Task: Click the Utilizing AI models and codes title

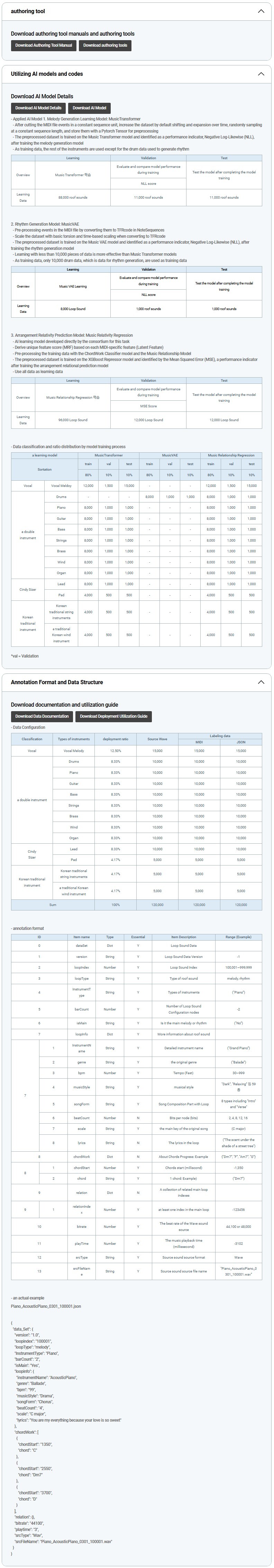Action: click(x=47, y=74)
